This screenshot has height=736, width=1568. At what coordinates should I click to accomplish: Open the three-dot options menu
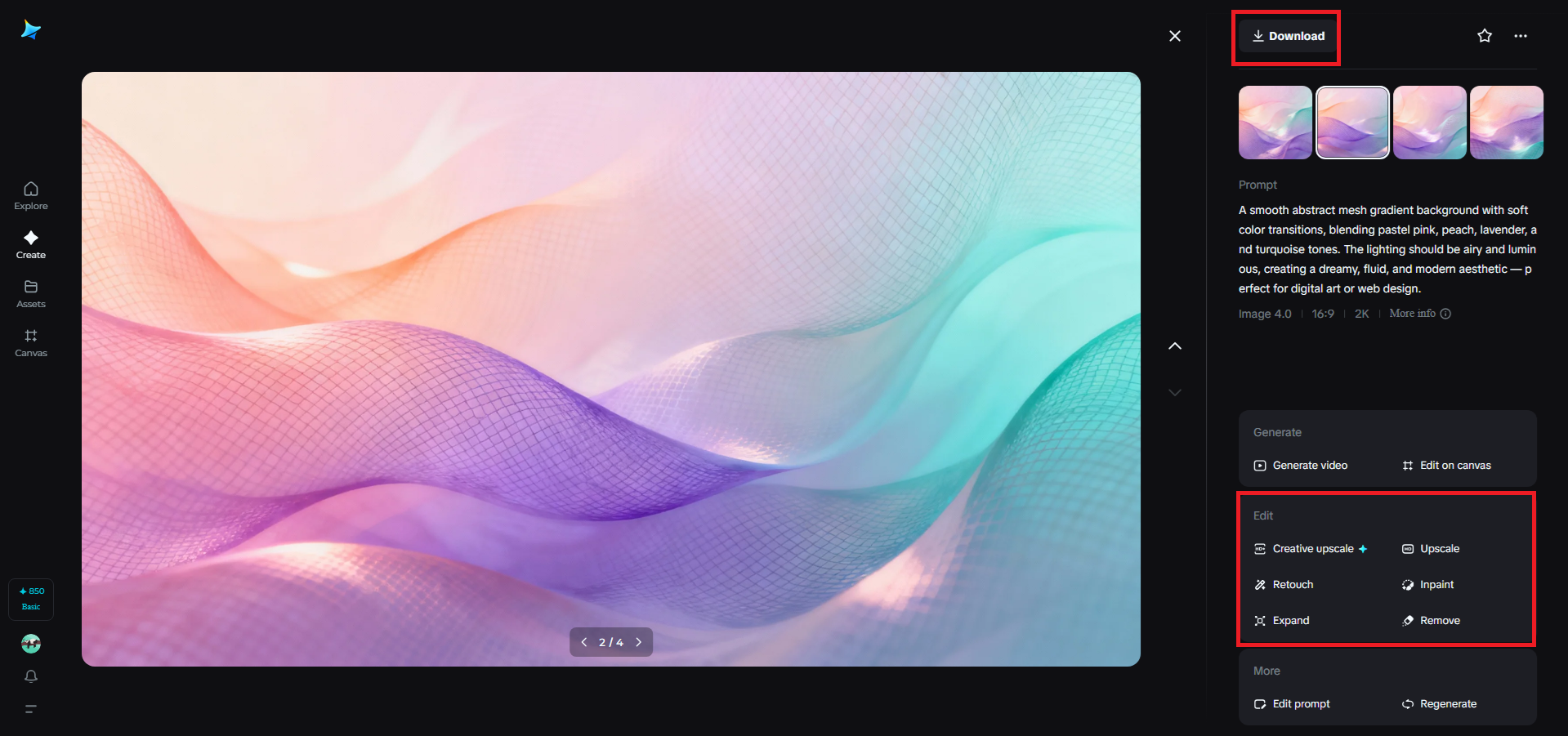pos(1521,35)
